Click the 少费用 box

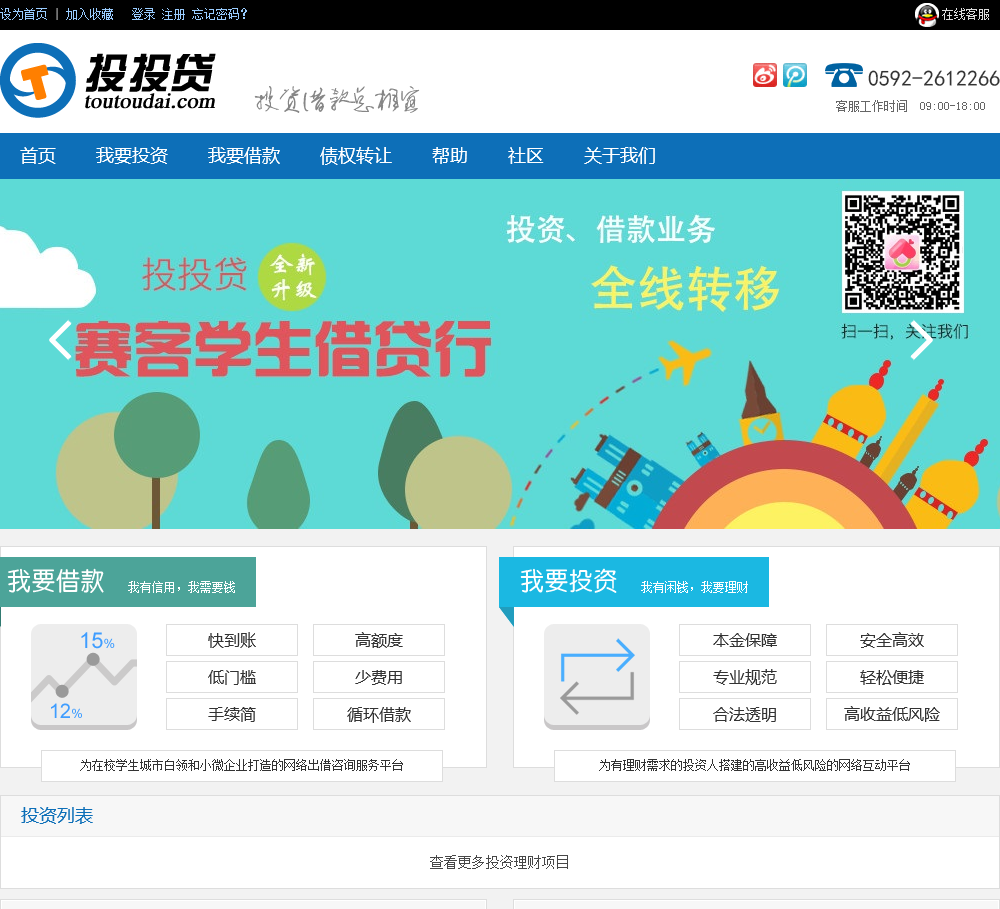coord(379,677)
